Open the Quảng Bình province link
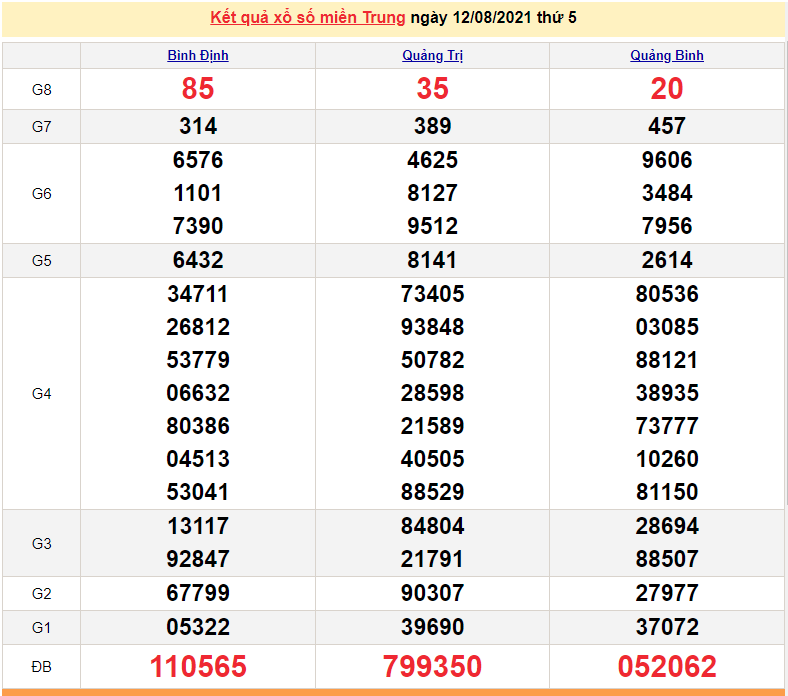 pyautogui.click(x=667, y=56)
